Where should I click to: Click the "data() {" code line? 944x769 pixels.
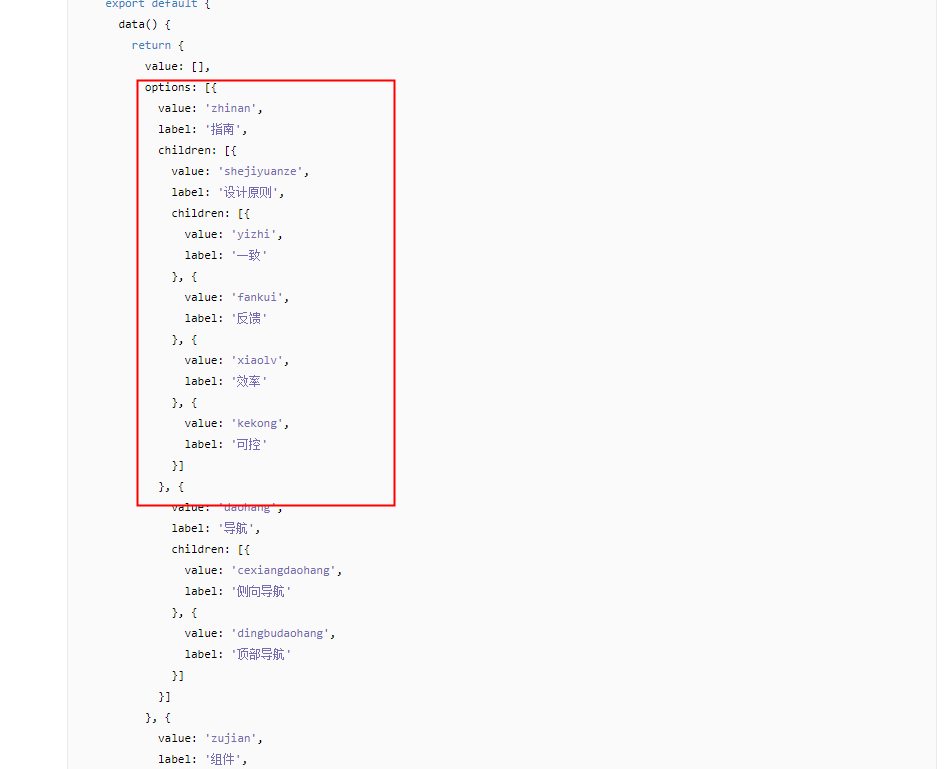tap(144, 25)
